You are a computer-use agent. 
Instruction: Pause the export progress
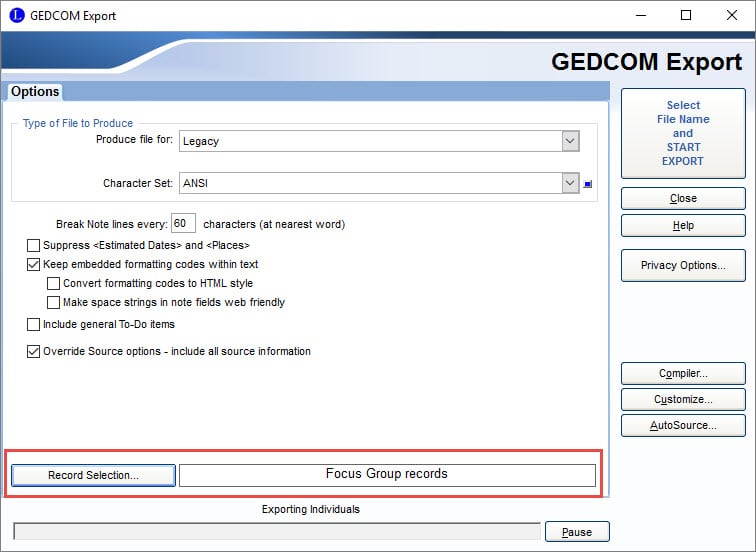tap(577, 532)
